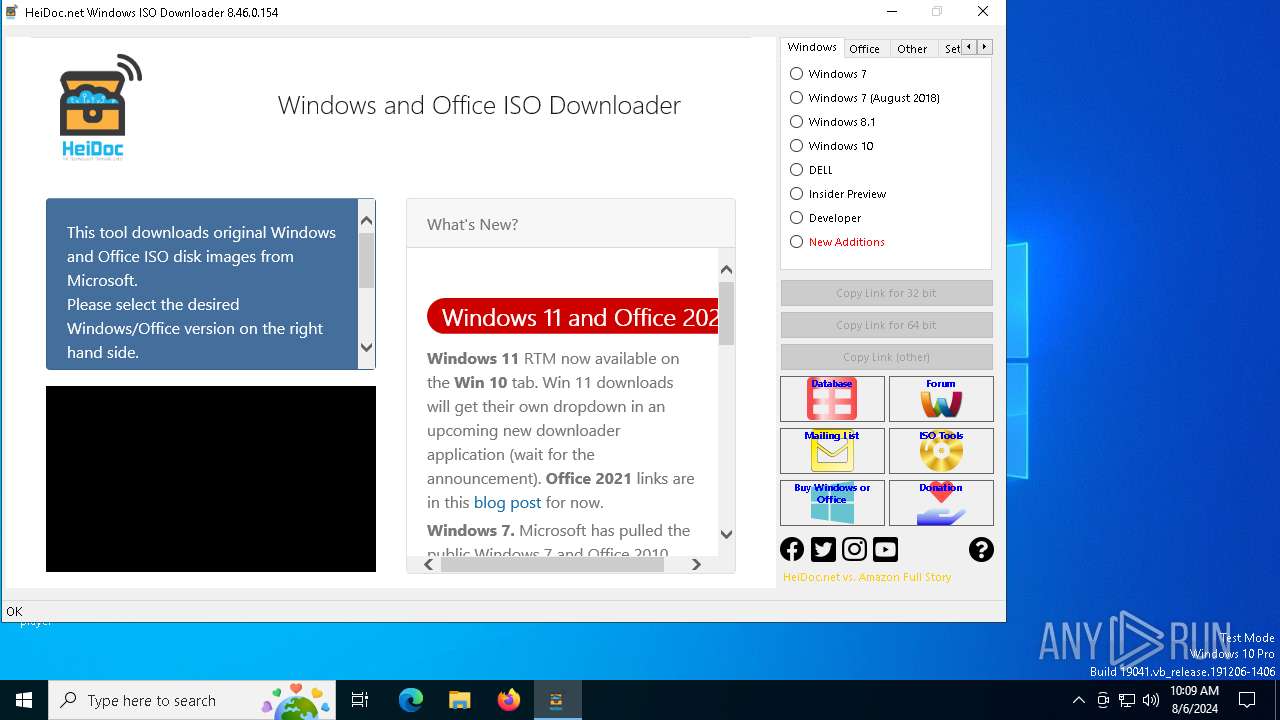Click the taskbar search box
The height and width of the screenshot is (720, 1280).
193,700
